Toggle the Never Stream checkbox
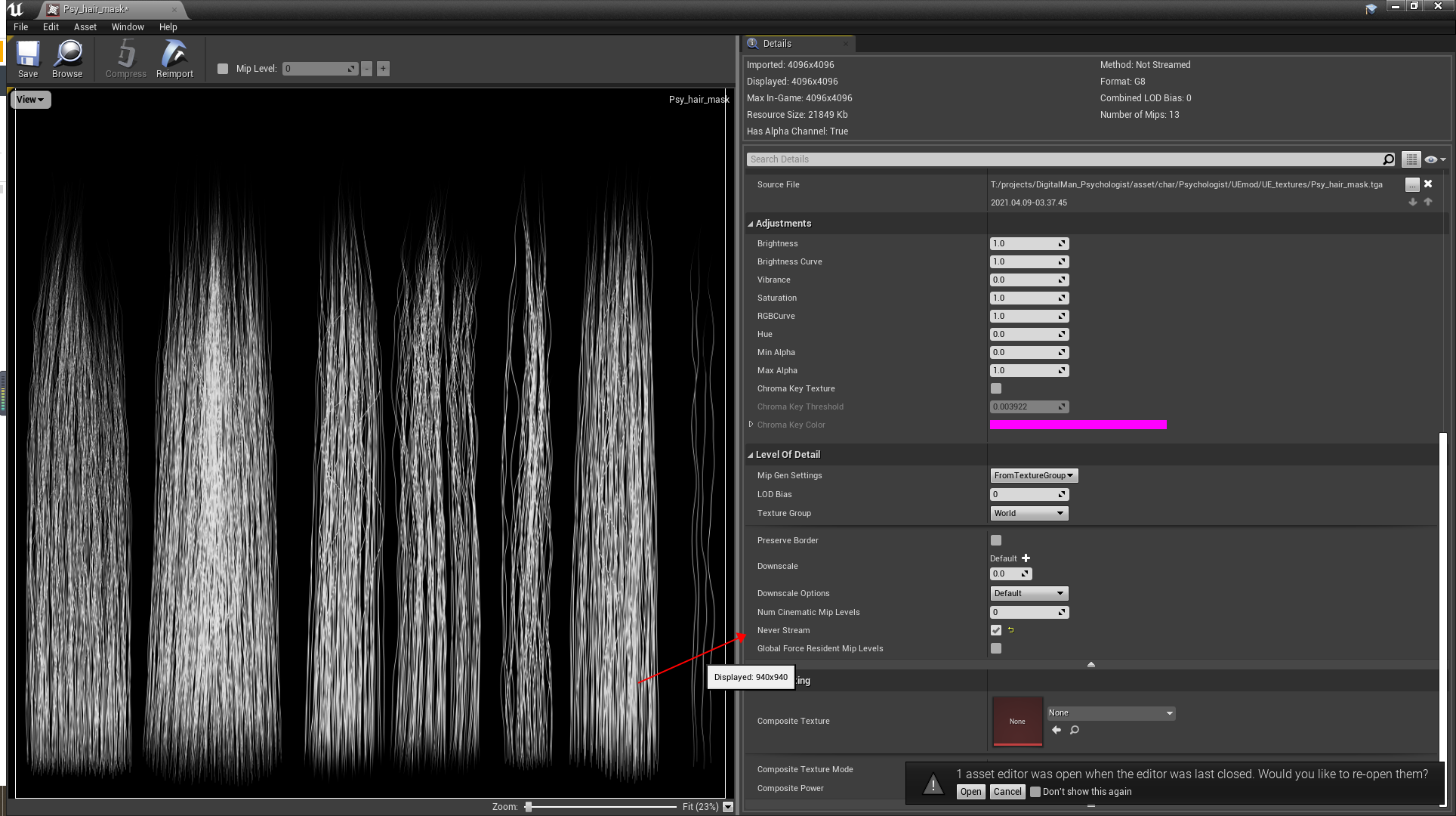1456x816 pixels. point(996,630)
